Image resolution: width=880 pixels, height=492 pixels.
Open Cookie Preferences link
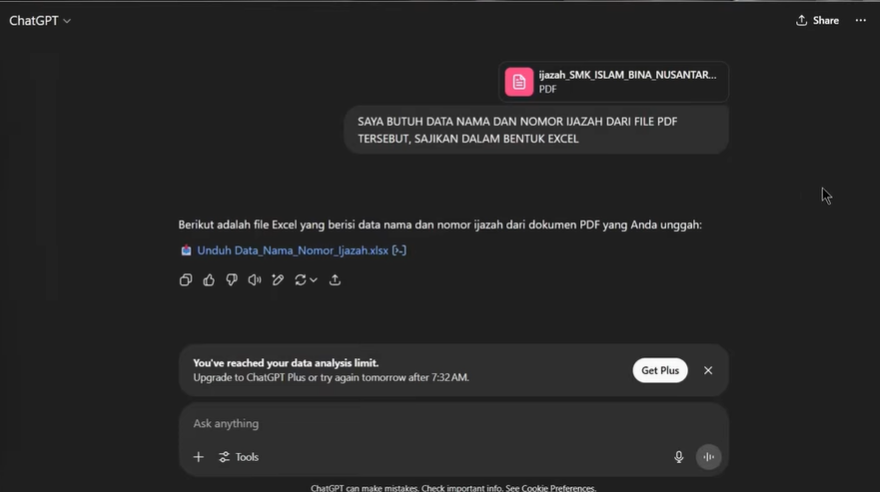click(558, 488)
